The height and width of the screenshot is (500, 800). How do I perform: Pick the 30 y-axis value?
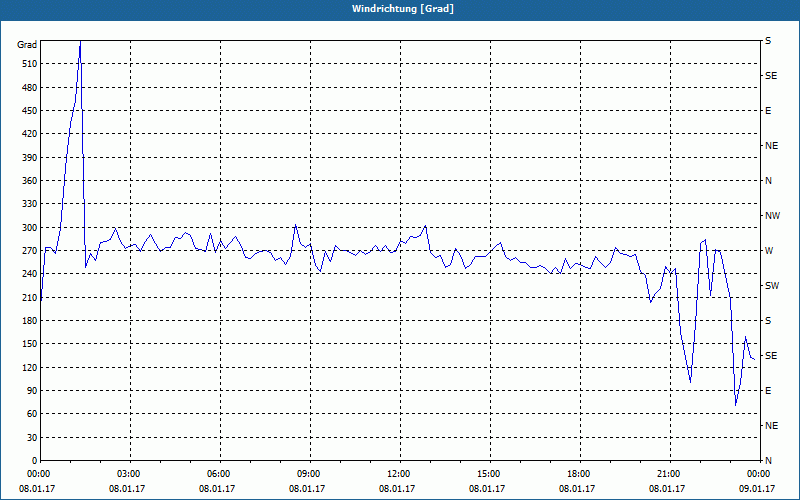32,437
